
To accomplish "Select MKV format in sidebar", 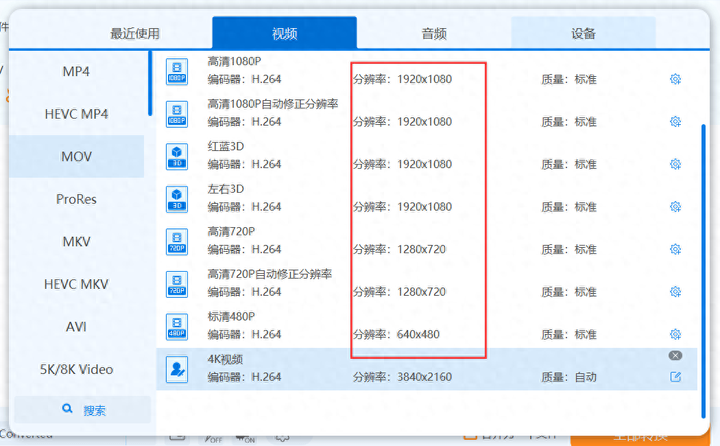I will point(76,242).
